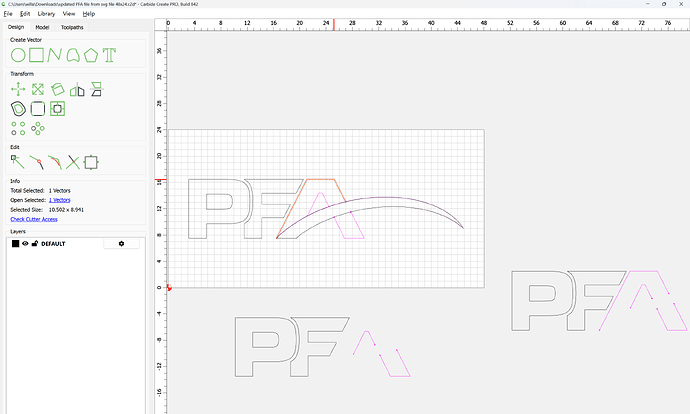Click the Check Cutter Access link

coord(36,218)
